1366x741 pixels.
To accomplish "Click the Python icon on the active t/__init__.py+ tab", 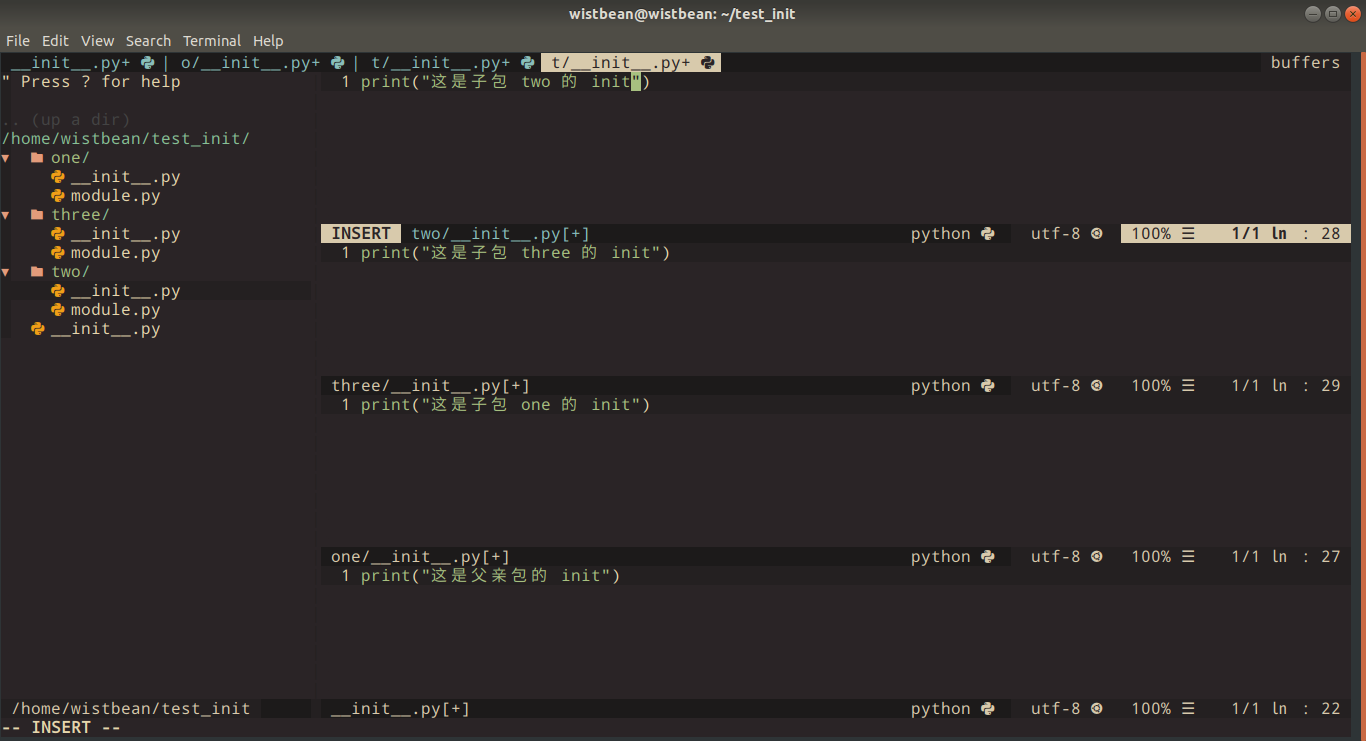I will click(708, 61).
